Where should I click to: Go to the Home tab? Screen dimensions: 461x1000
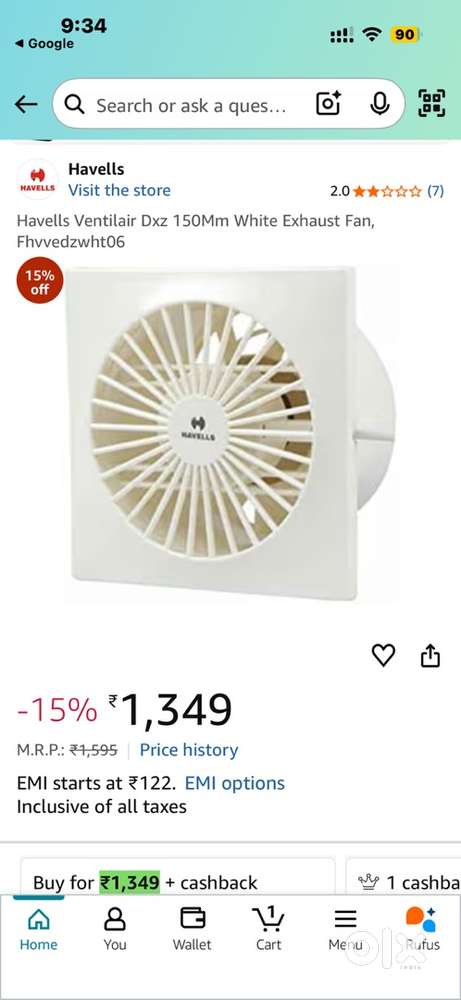tap(38, 929)
